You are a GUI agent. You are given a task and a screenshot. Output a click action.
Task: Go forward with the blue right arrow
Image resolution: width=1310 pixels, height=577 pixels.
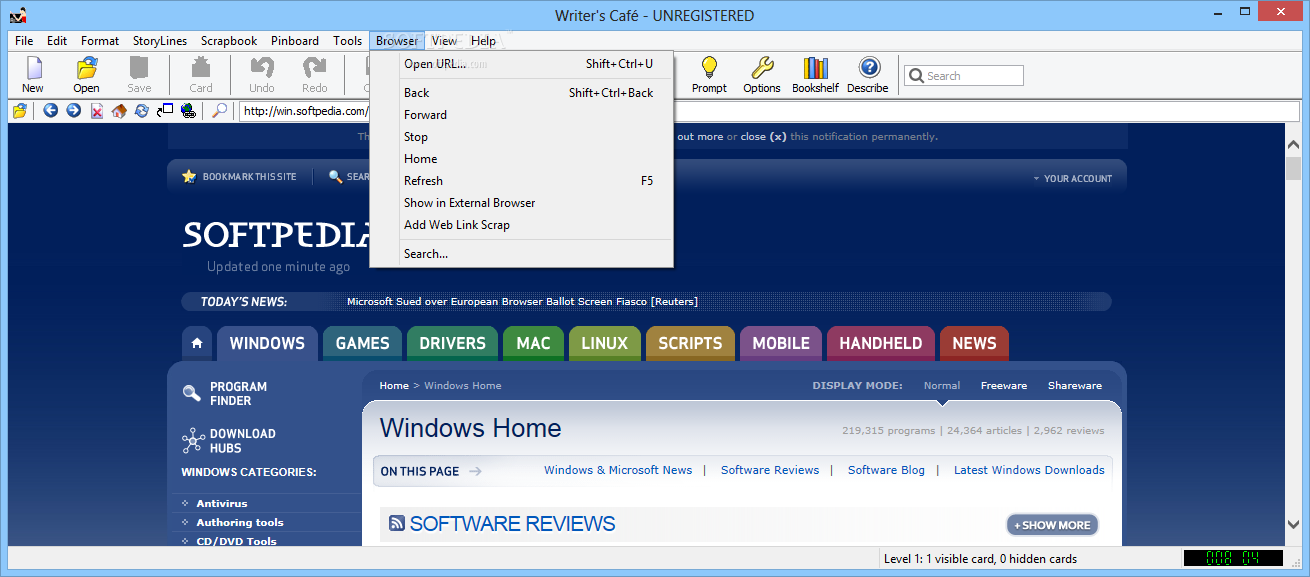tap(74, 111)
